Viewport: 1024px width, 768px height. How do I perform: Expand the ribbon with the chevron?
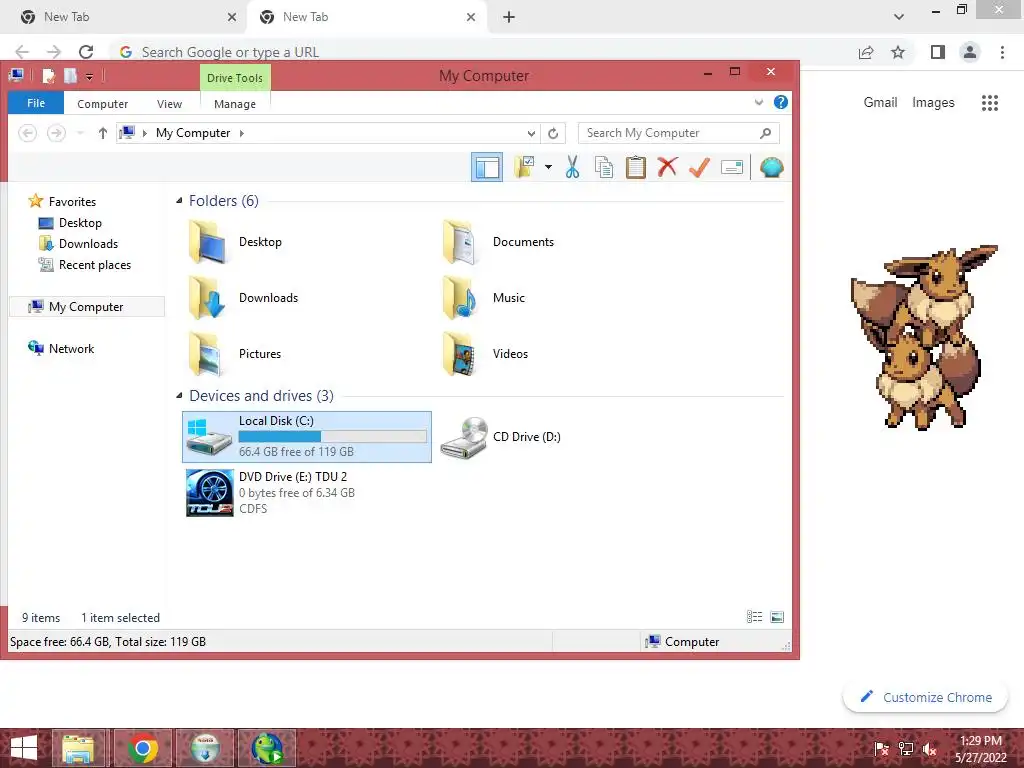pos(758,103)
